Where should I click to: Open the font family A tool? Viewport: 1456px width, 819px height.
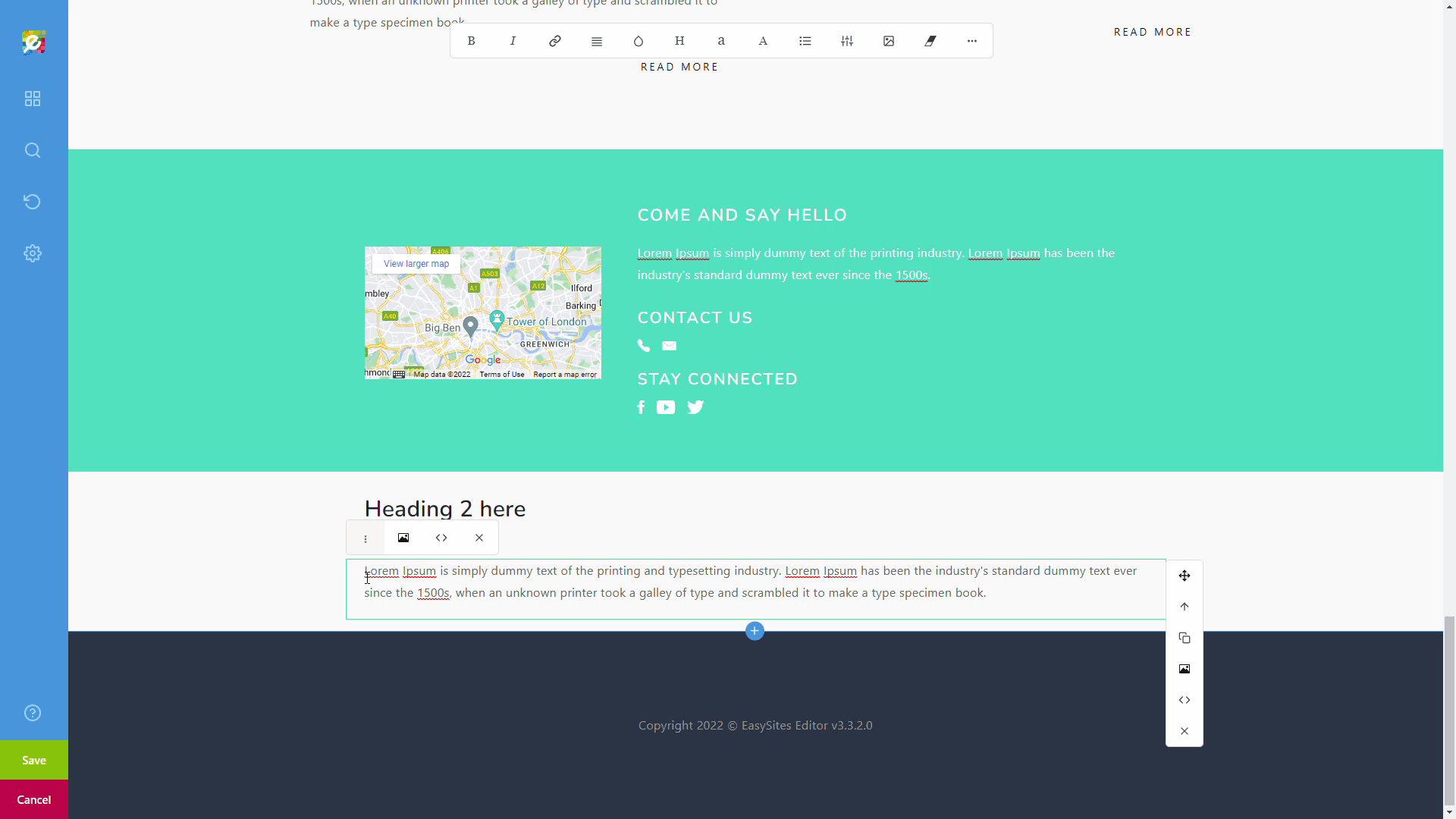pos(764,41)
